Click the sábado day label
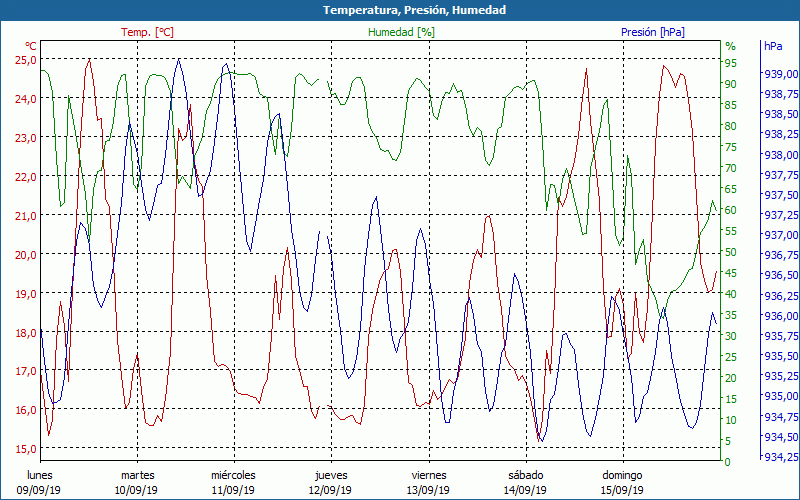The height and width of the screenshot is (500, 800). coord(526,475)
